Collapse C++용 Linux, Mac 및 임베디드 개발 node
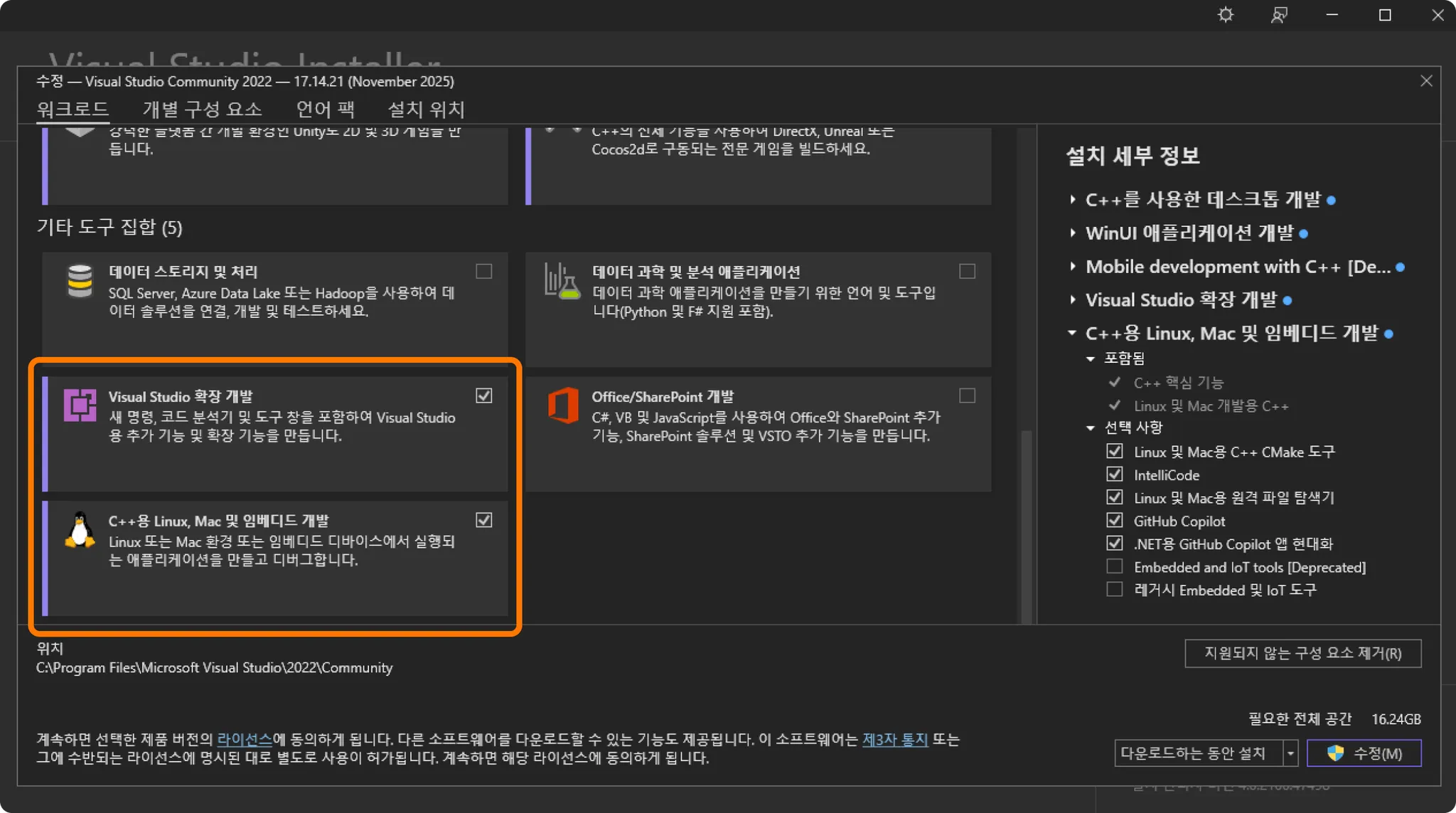 (x=1073, y=333)
